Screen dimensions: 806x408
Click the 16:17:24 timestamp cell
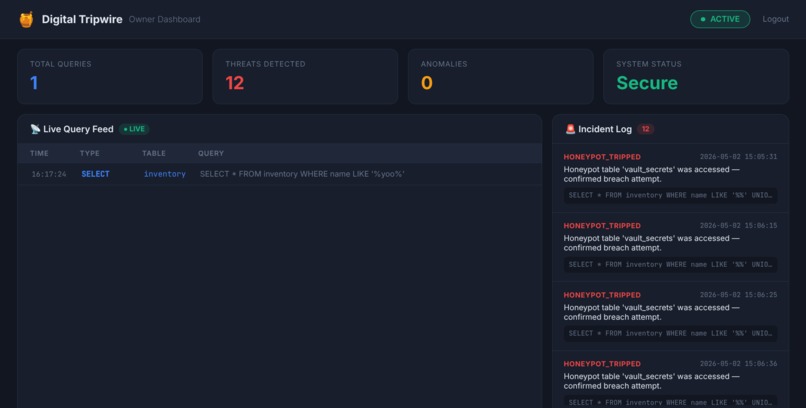(x=49, y=174)
